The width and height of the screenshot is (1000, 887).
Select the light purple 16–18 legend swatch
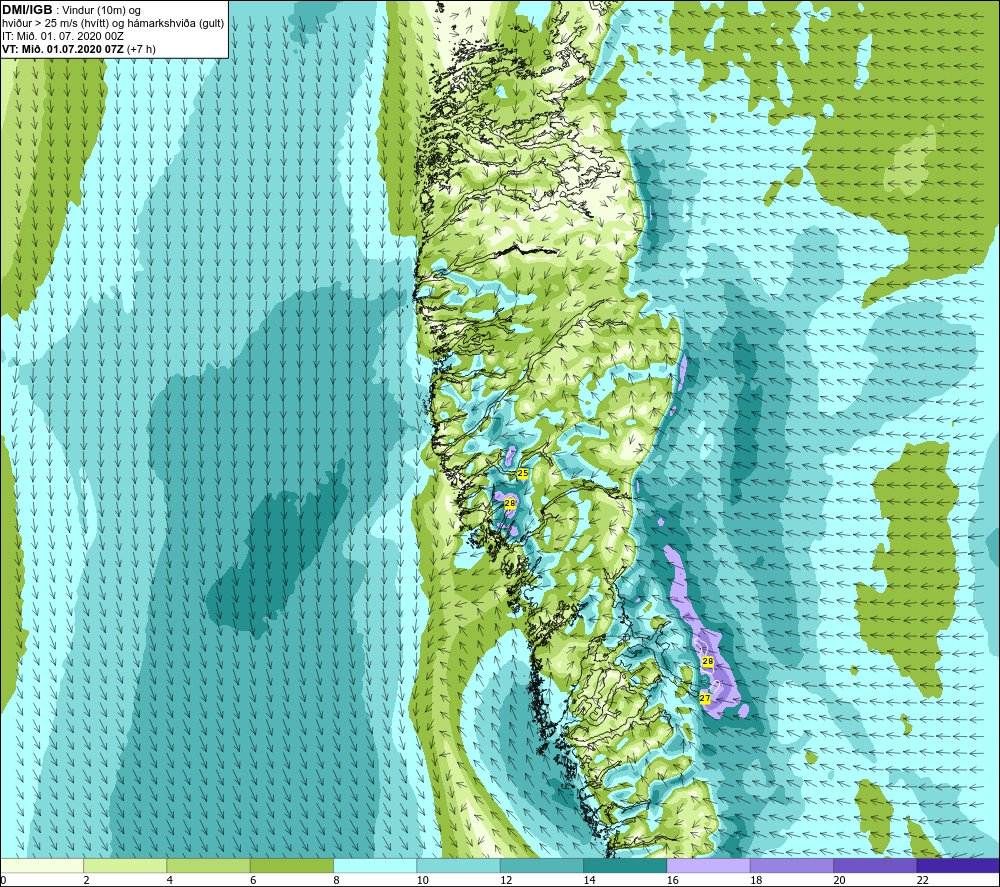coord(708,865)
